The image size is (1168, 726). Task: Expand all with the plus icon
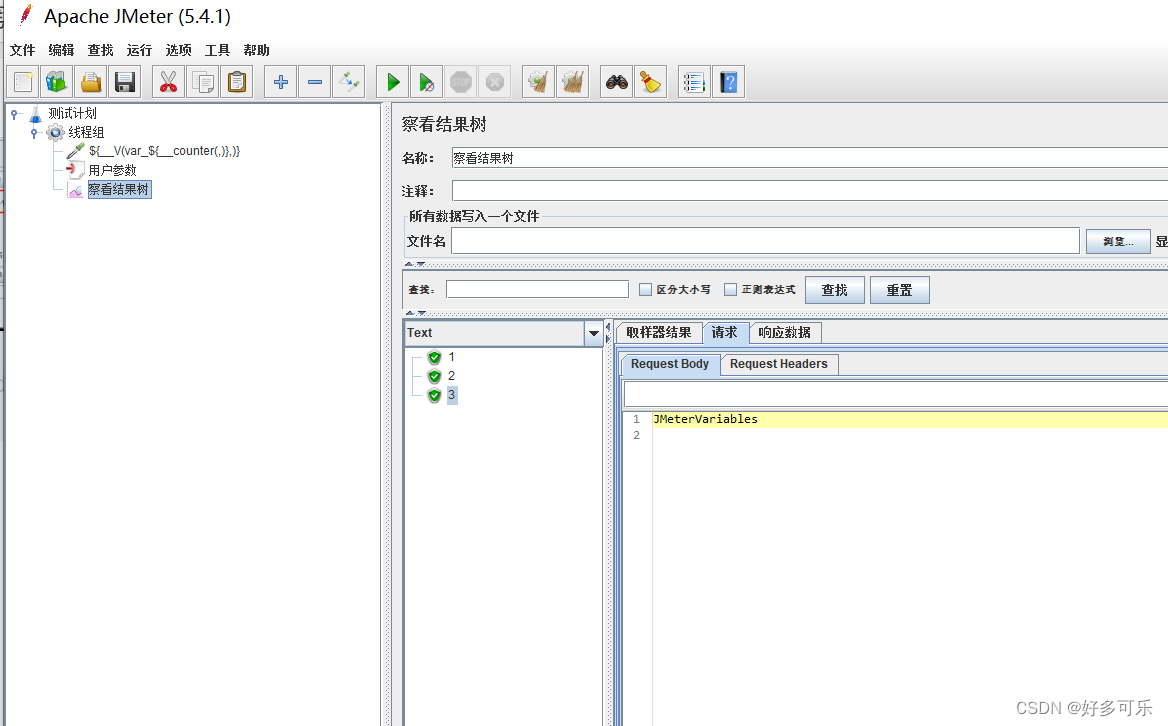(281, 82)
